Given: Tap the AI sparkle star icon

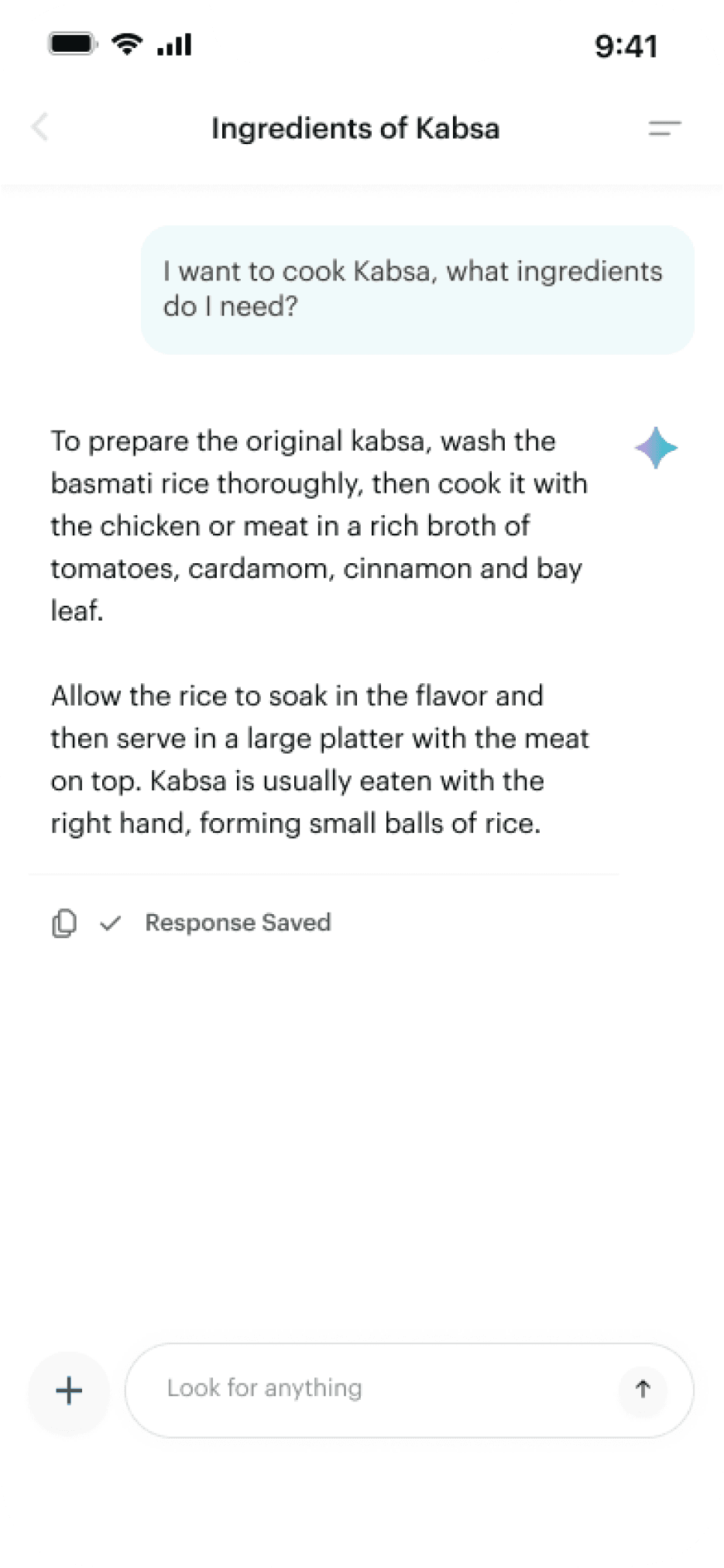Looking at the screenshot, I should 656,448.
